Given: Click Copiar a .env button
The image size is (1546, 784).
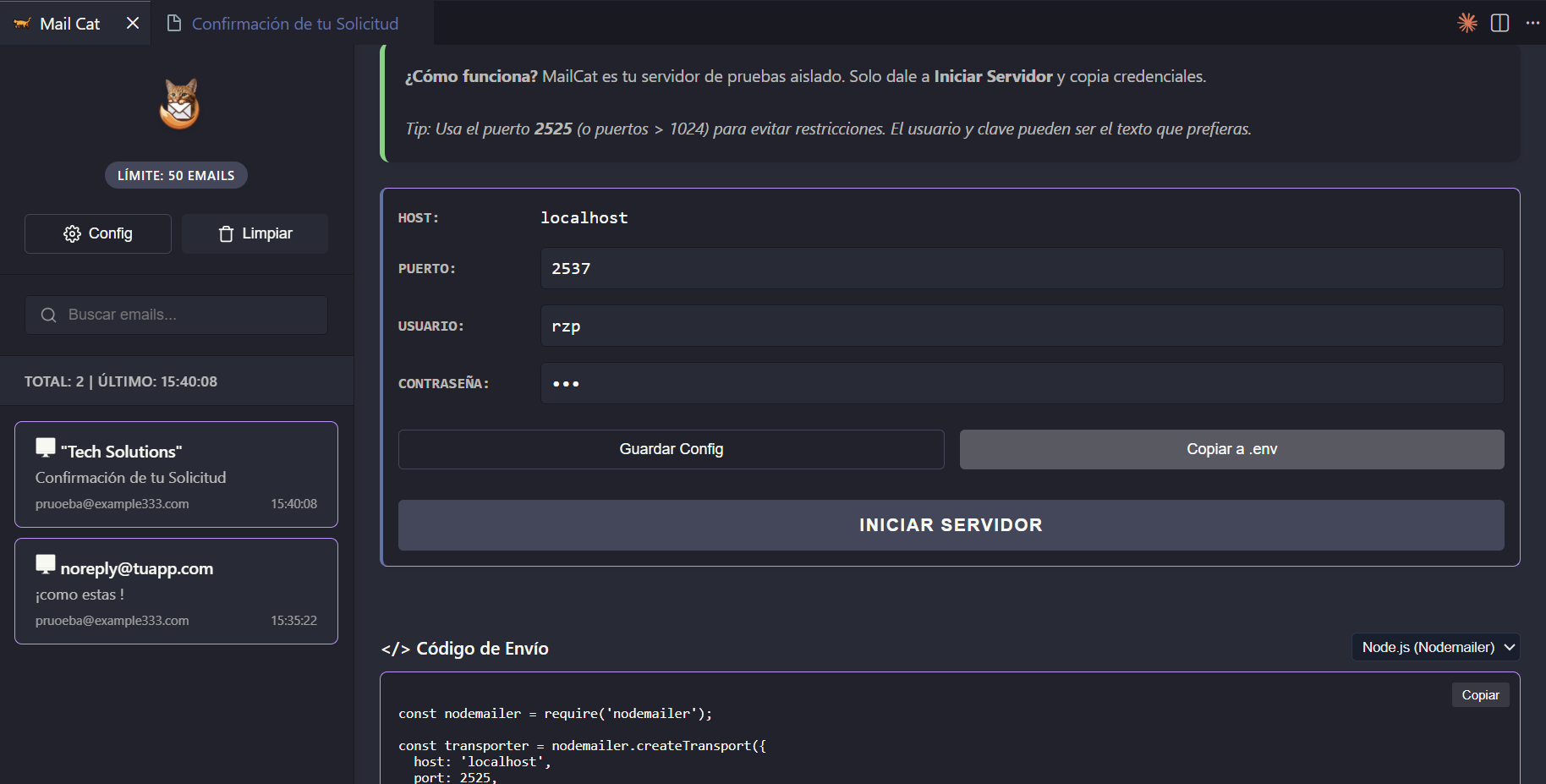Looking at the screenshot, I should [1231, 449].
